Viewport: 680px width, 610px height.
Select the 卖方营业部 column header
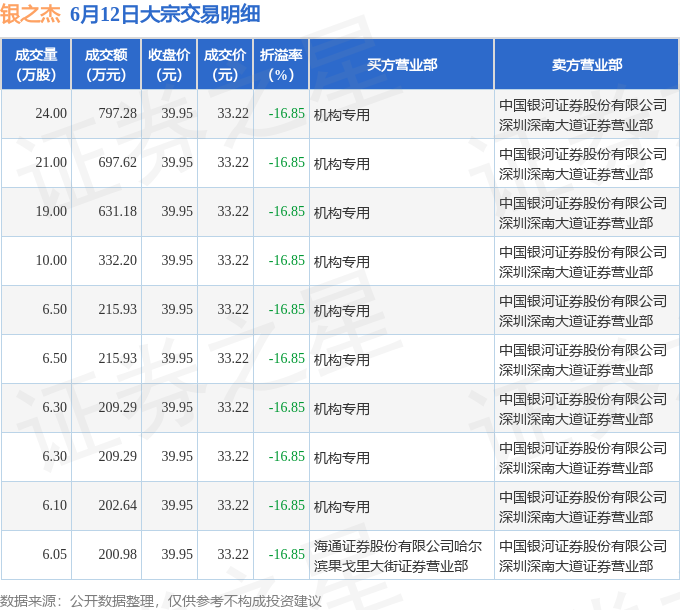587,65
